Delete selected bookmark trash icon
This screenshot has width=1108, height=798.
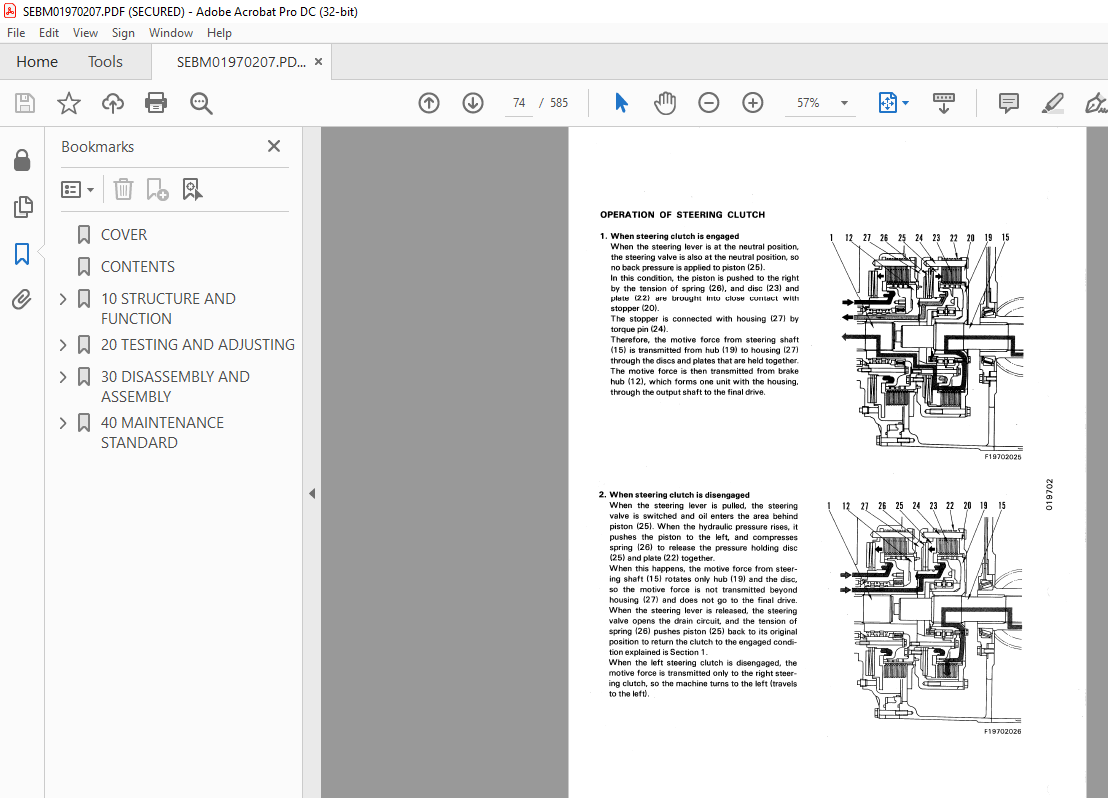click(x=123, y=189)
